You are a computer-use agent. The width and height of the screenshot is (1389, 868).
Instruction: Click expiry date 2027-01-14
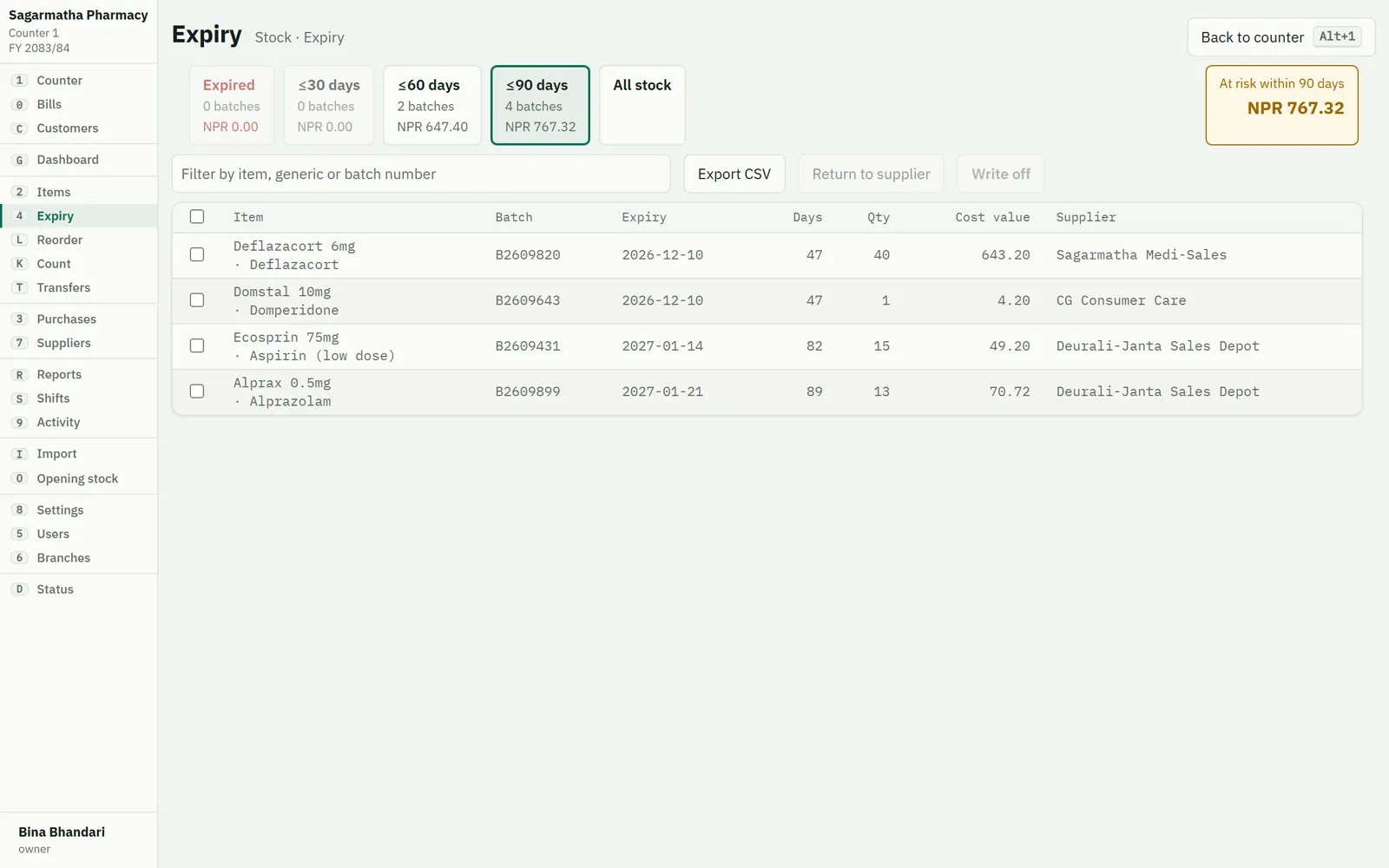(x=662, y=346)
